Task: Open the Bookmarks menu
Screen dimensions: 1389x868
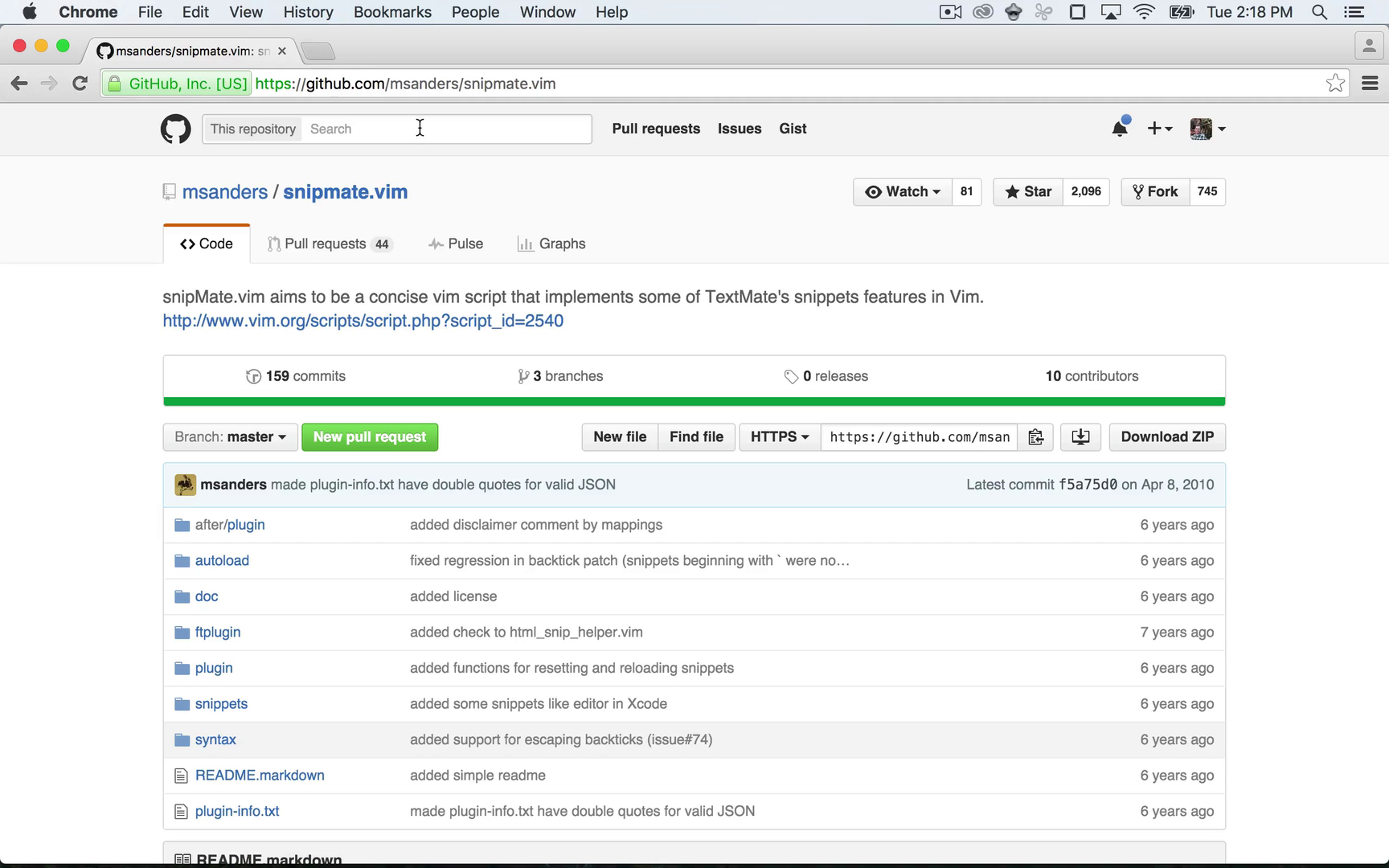Action: (x=392, y=12)
